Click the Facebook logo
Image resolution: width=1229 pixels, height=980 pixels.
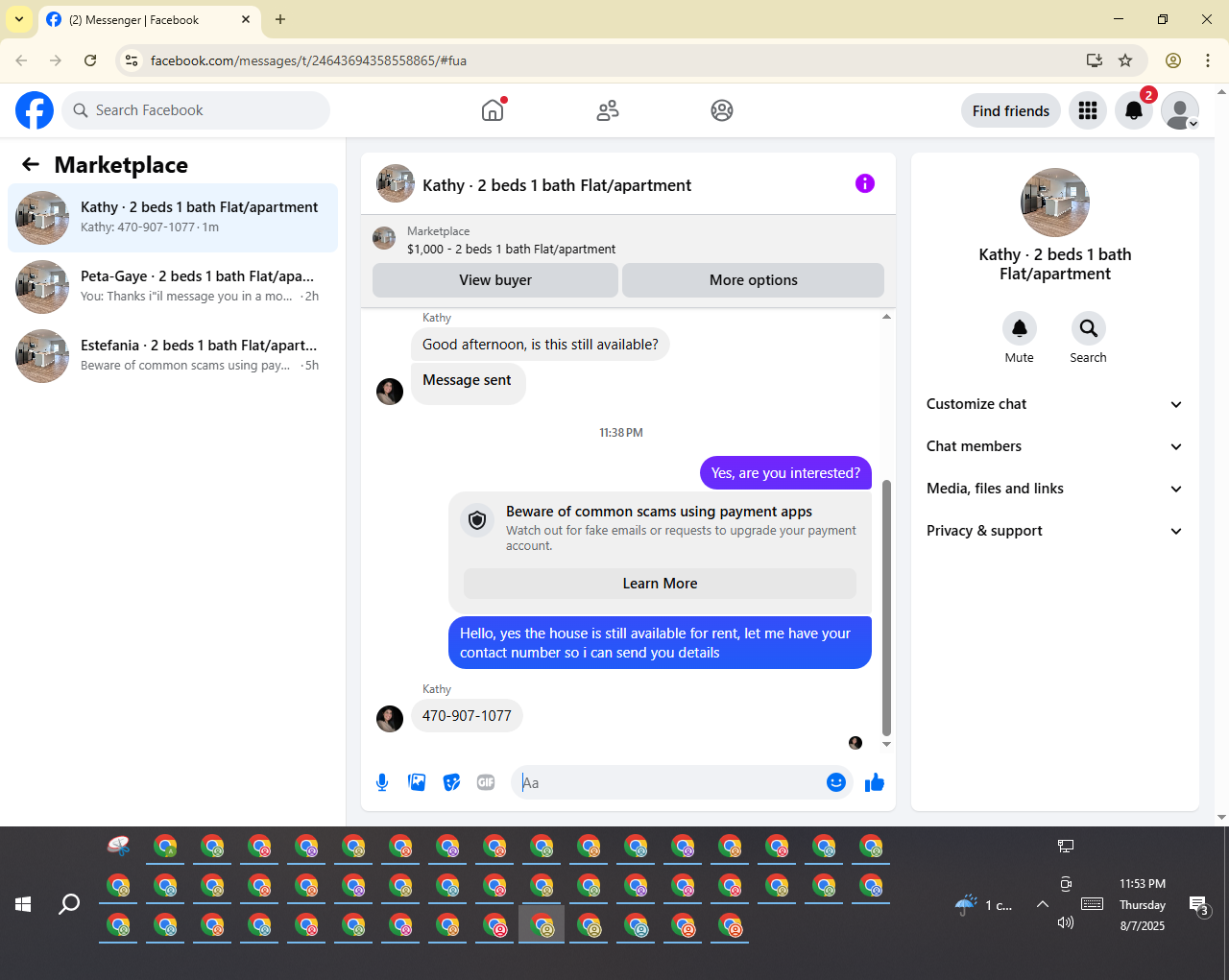point(35,110)
